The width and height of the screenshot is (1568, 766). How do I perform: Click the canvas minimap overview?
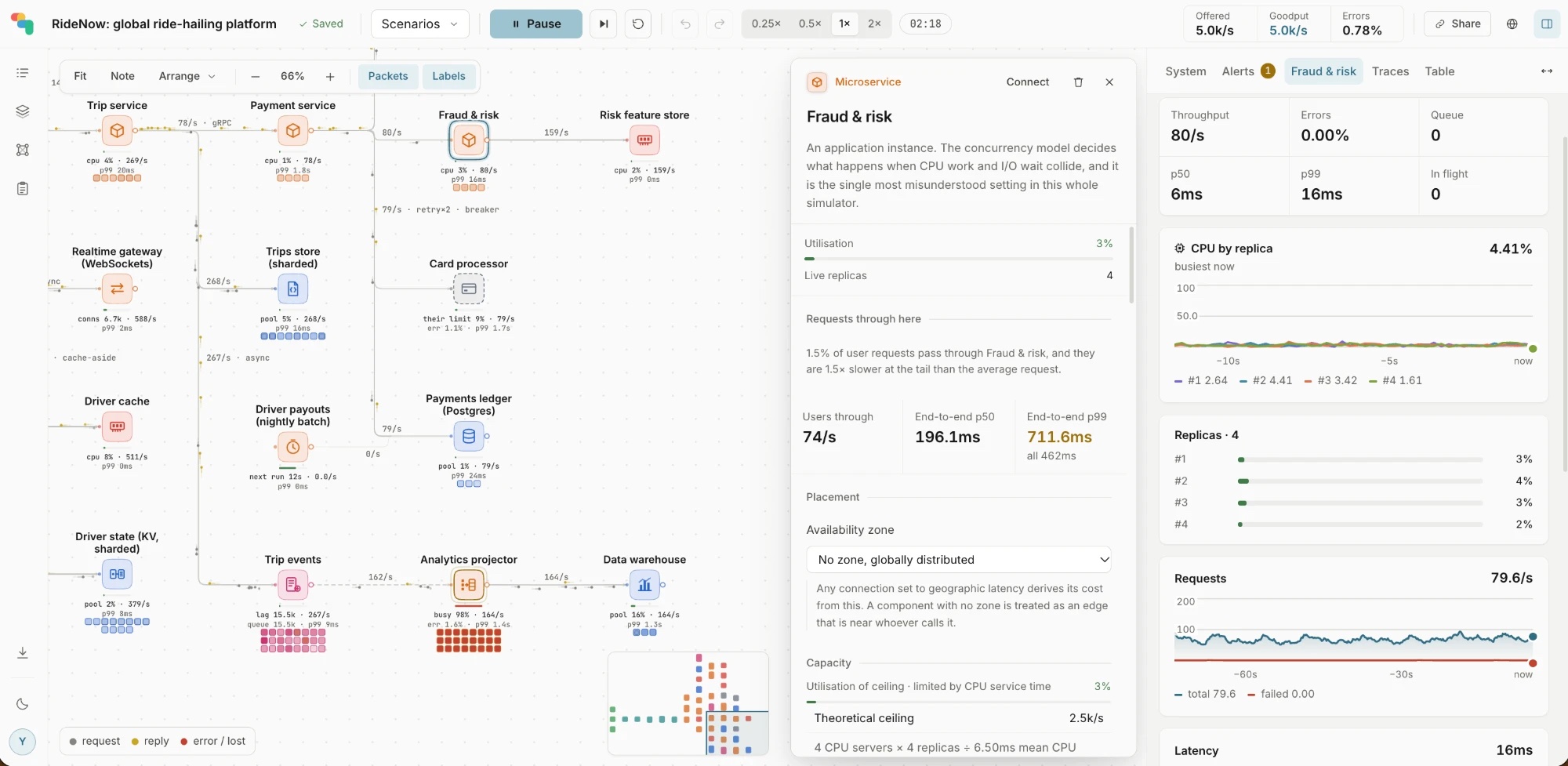(x=688, y=704)
